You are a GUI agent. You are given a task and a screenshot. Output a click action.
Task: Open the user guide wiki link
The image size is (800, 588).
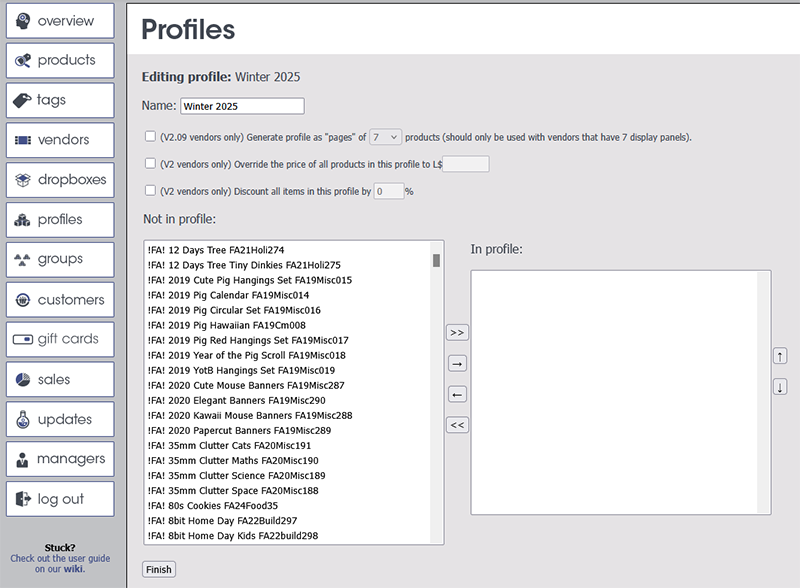[x=73, y=569]
